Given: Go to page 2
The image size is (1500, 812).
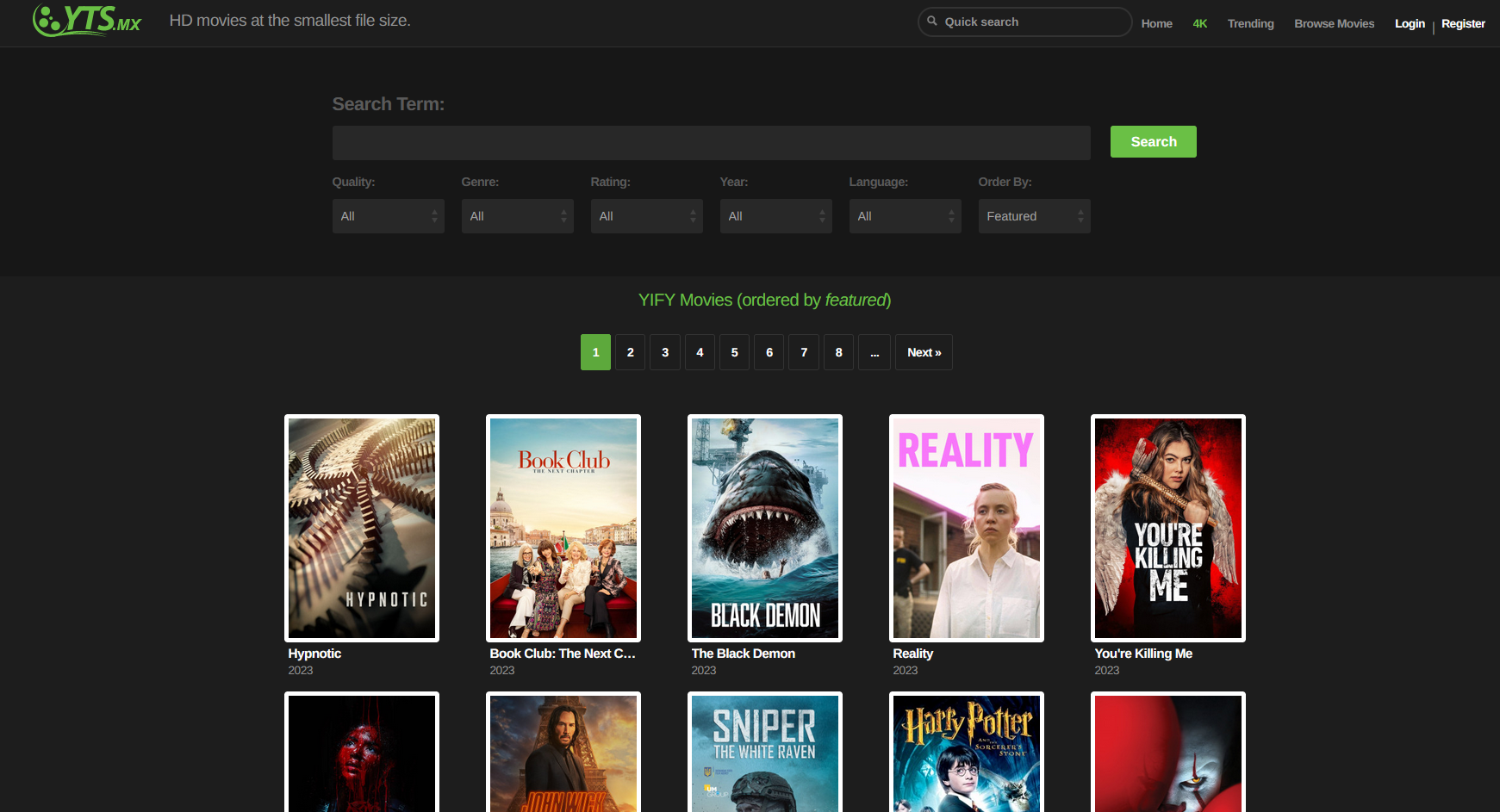Looking at the screenshot, I should [631, 352].
